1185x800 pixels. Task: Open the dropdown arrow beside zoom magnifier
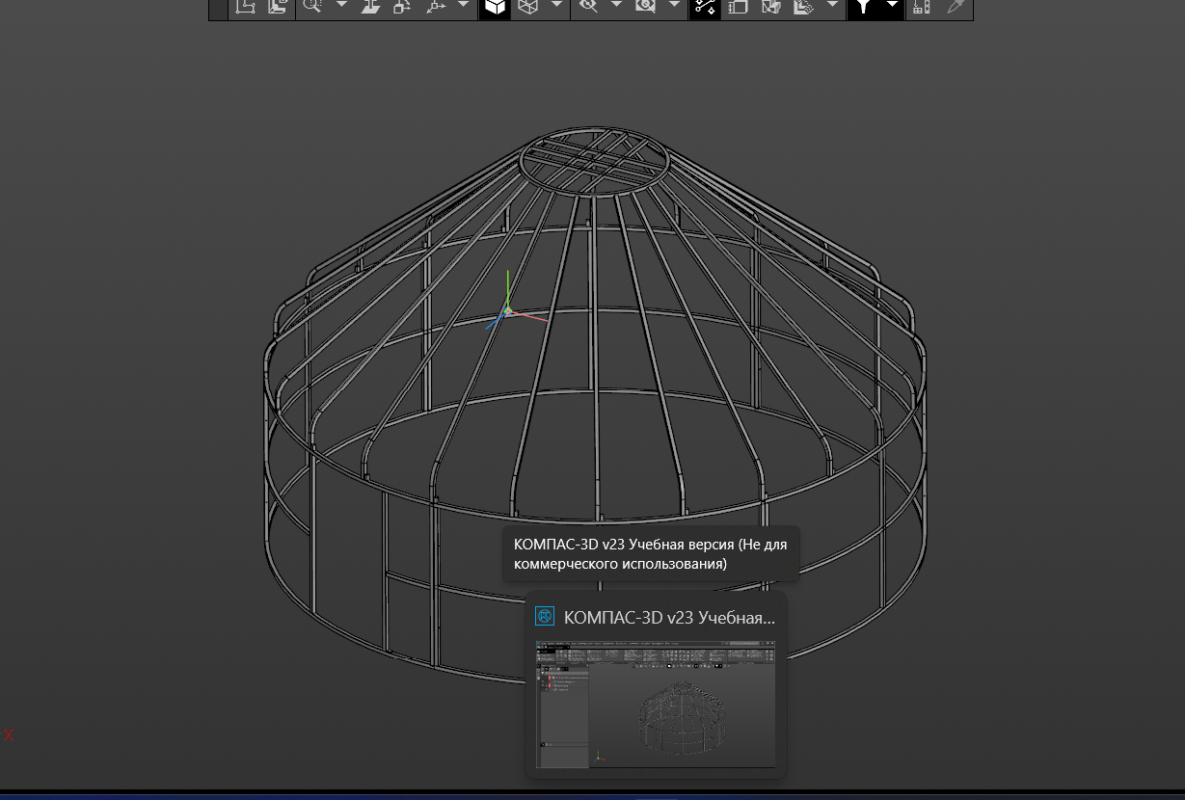(341, 6)
